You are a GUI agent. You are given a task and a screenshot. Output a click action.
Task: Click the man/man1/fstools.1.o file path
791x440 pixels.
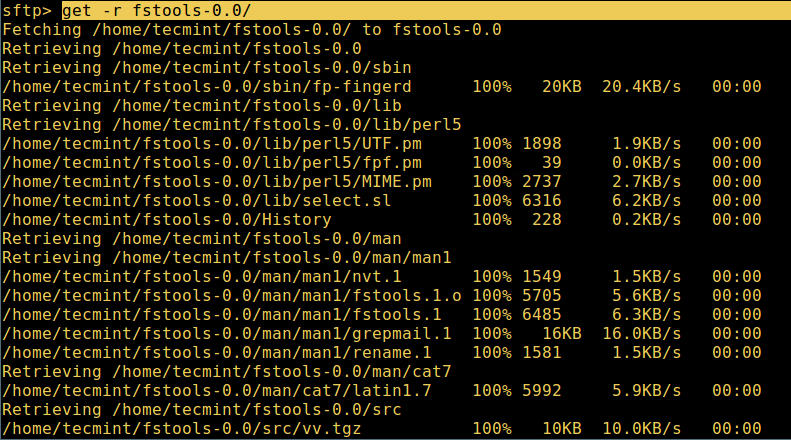click(x=232, y=296)
